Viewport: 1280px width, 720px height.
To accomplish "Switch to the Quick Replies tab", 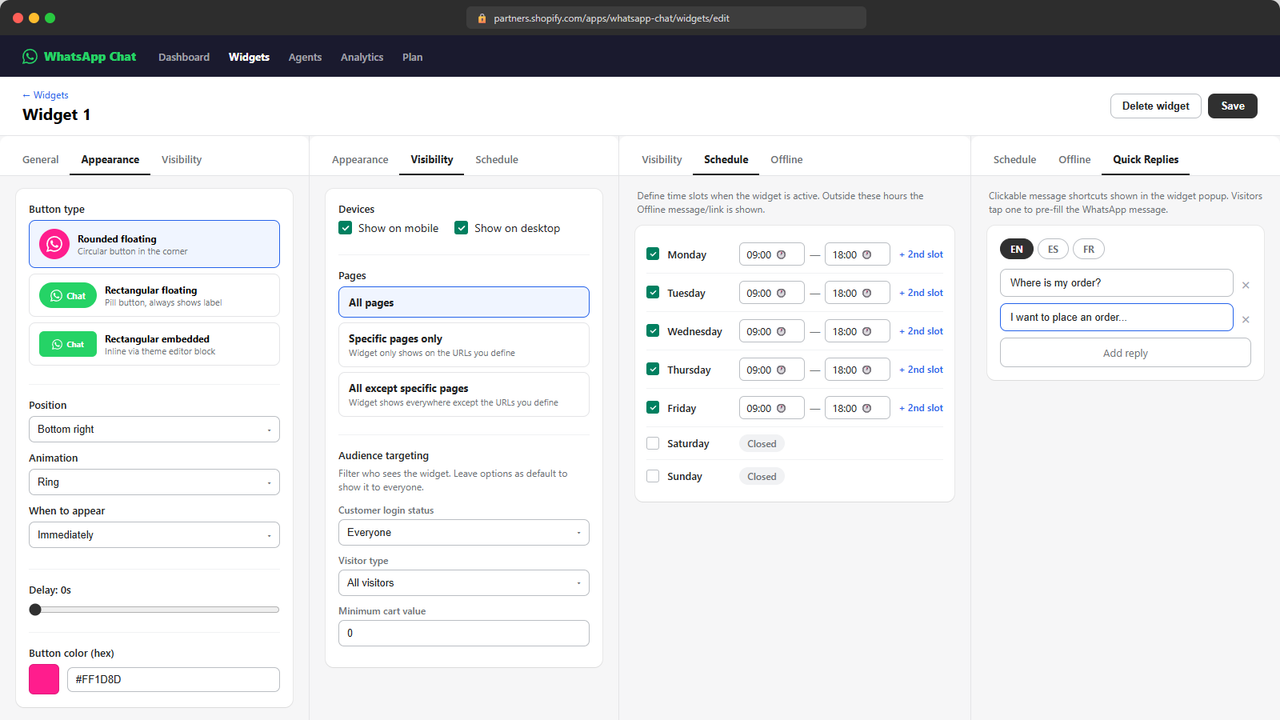I will 1146,160.
